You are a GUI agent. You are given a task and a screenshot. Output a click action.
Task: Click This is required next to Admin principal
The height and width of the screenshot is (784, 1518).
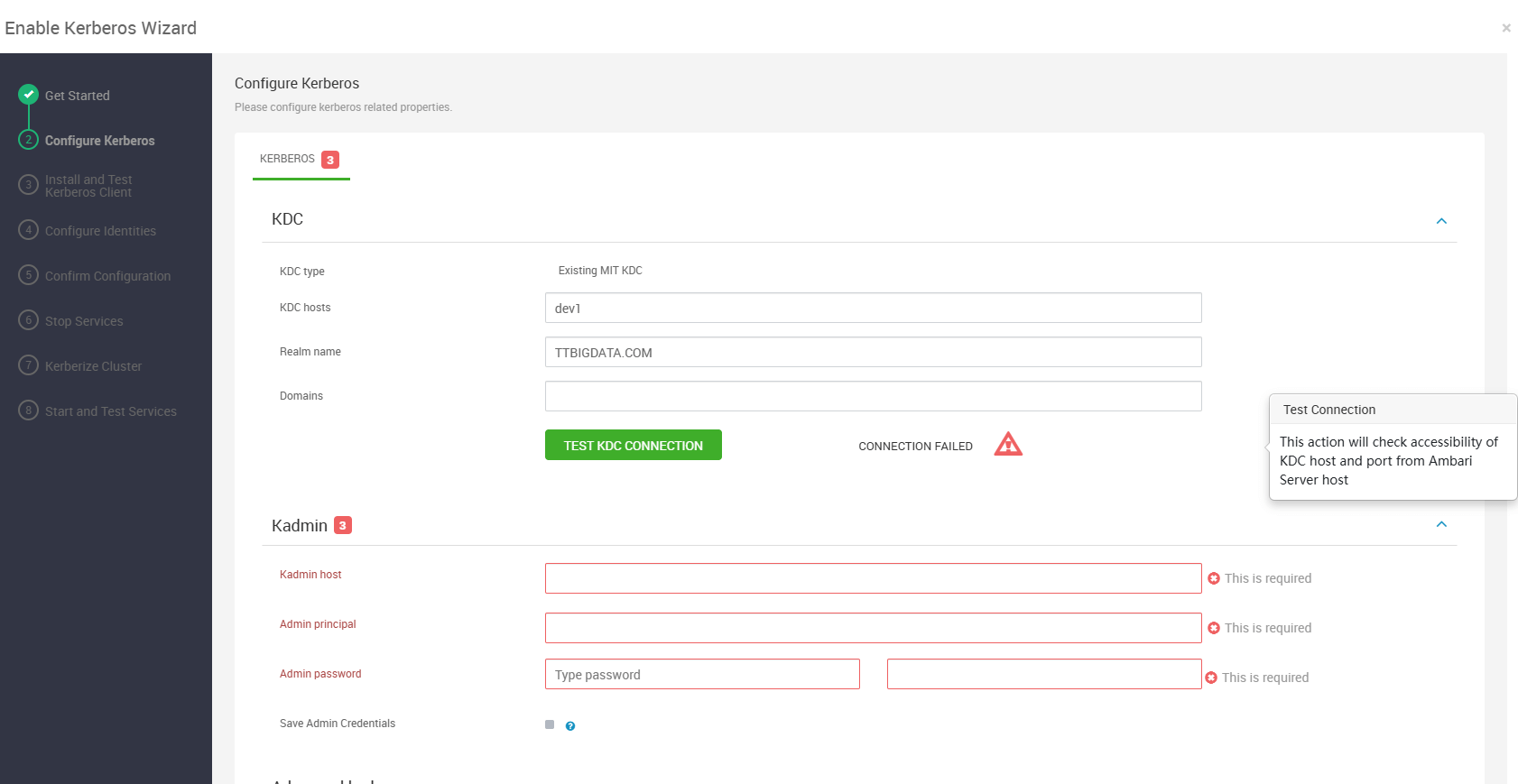point(1268,628)
